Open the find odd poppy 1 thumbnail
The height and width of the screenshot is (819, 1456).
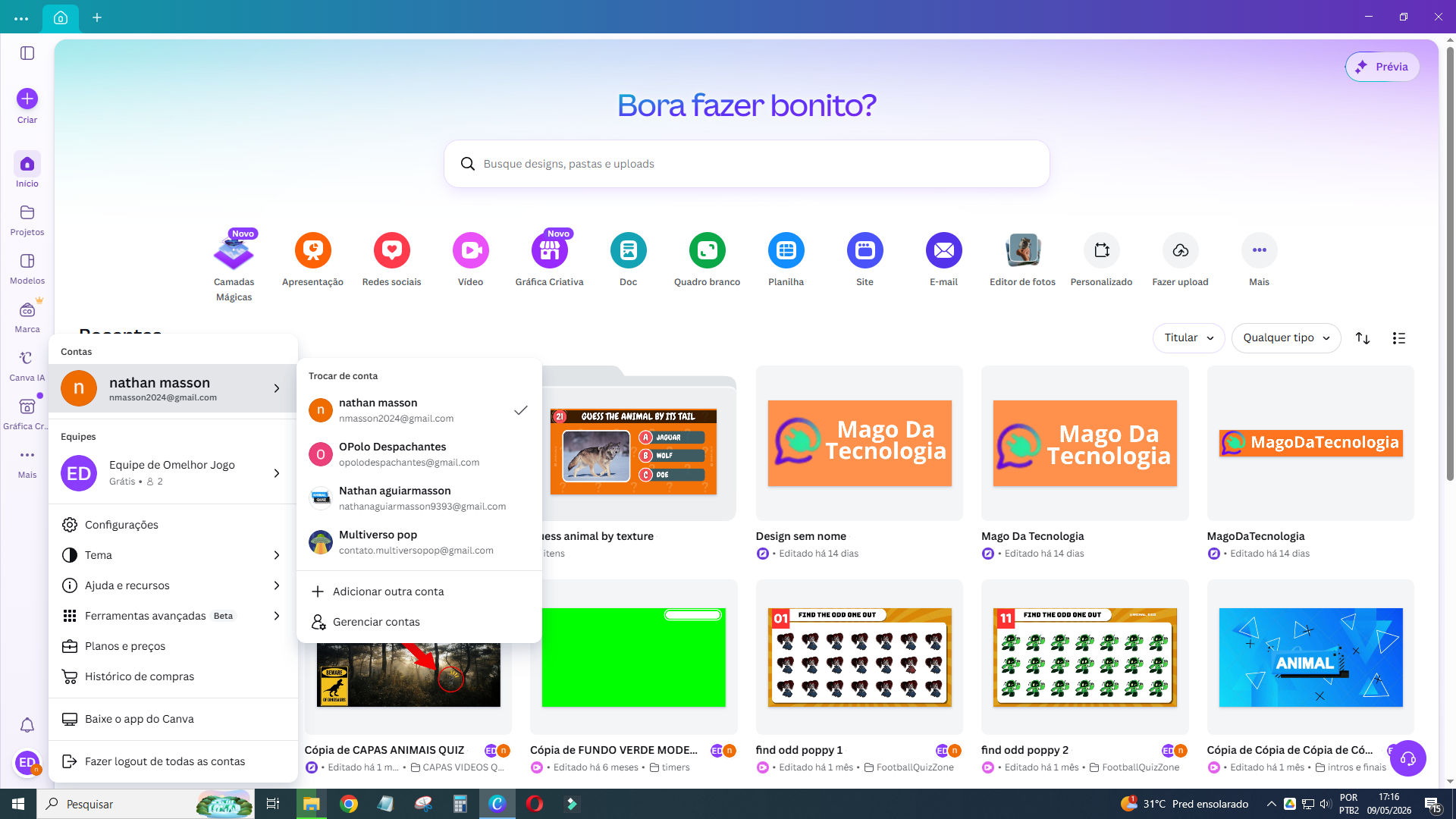click(x=859, y=657)
